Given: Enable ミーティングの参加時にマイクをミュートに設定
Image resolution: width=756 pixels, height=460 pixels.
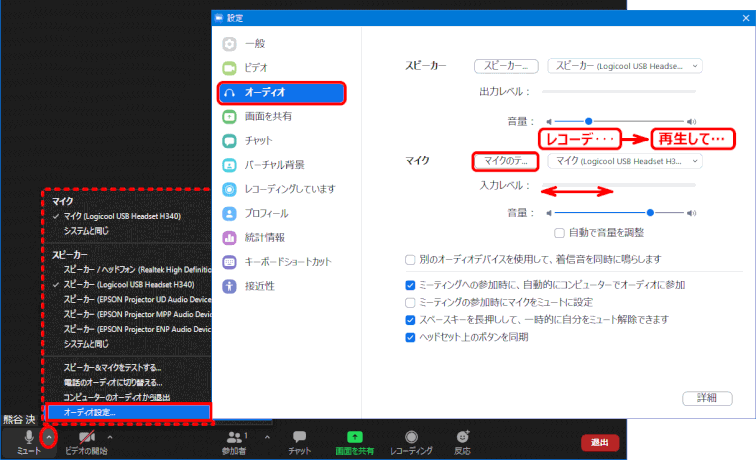Looking at the screenshot, I should coord(410,303).
